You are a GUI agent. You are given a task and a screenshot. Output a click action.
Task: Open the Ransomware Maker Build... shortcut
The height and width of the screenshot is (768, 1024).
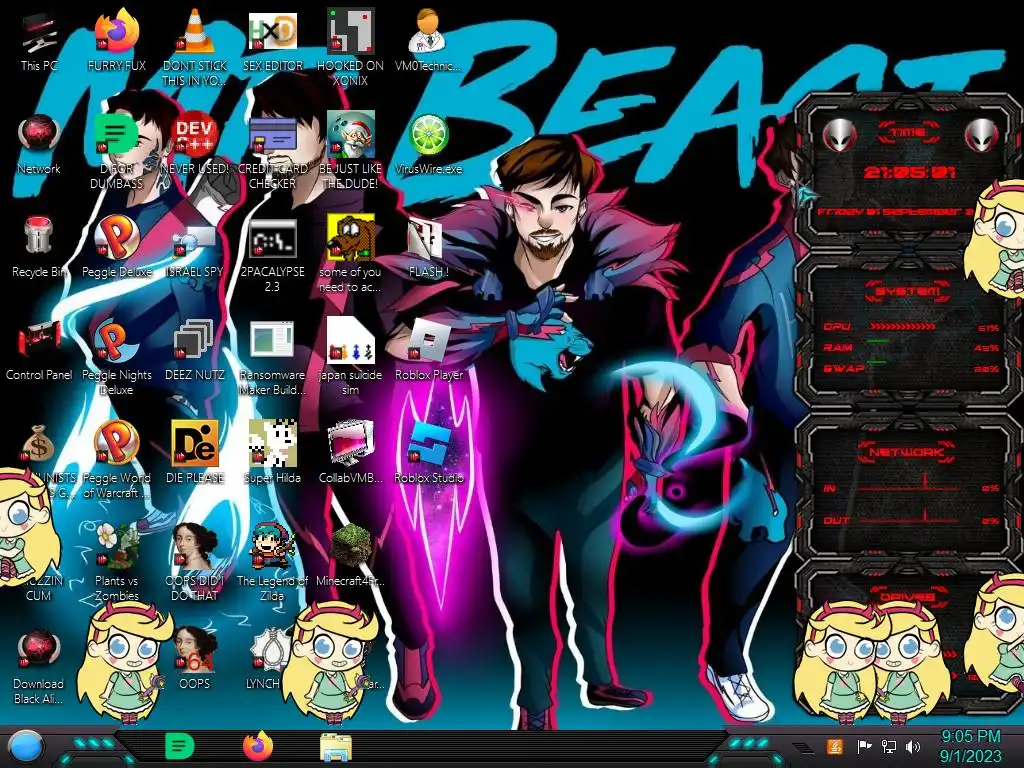pyautogui.click(x=272, y=340)
